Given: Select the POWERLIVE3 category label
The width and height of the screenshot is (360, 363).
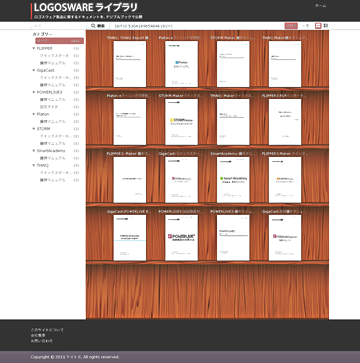Looking at the screenshot, I should click(49, 92).
